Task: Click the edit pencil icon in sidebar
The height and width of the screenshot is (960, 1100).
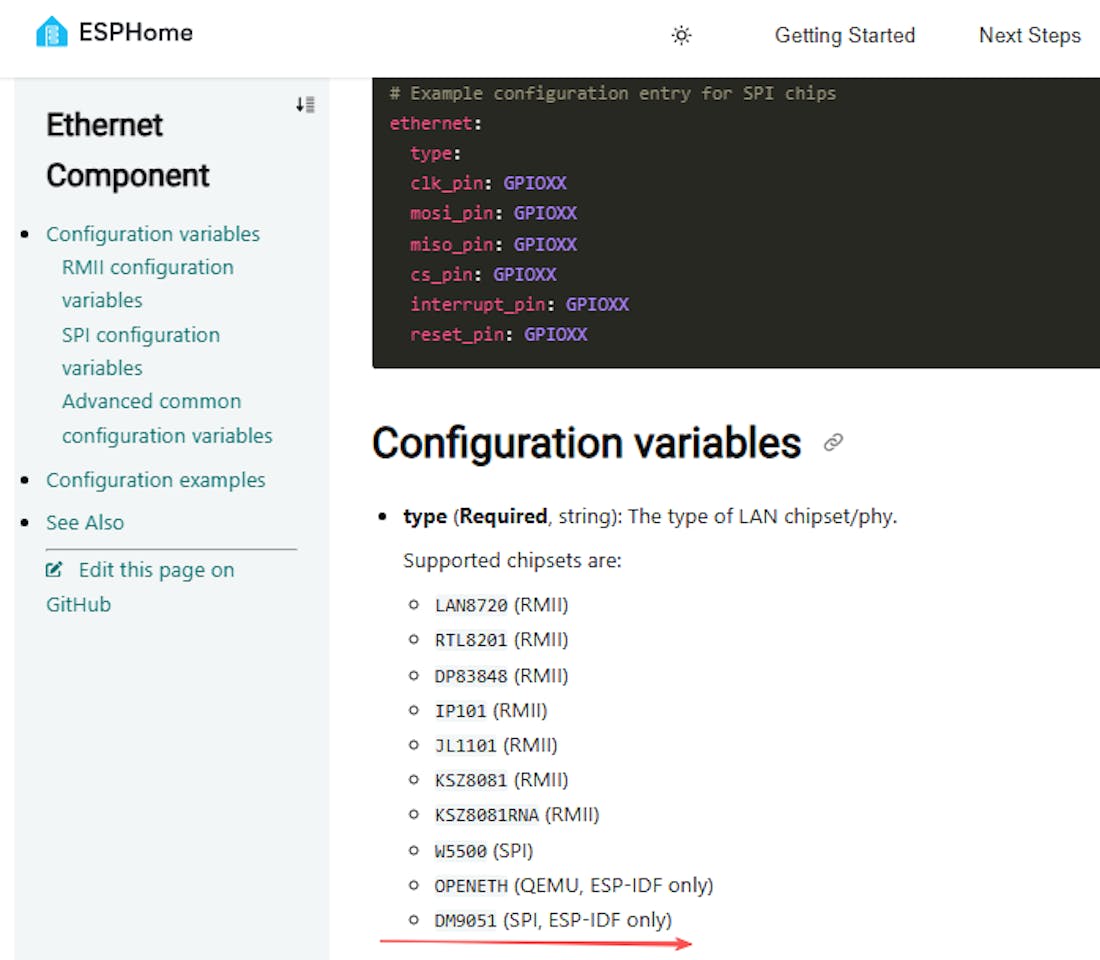Action: point(54,570)
